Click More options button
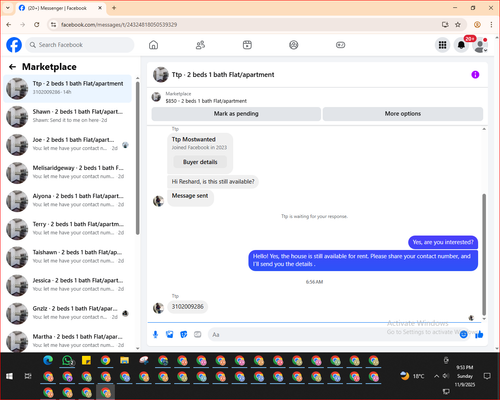The height and width of the screenshot is (400, 500). click(x=403, y=114)
